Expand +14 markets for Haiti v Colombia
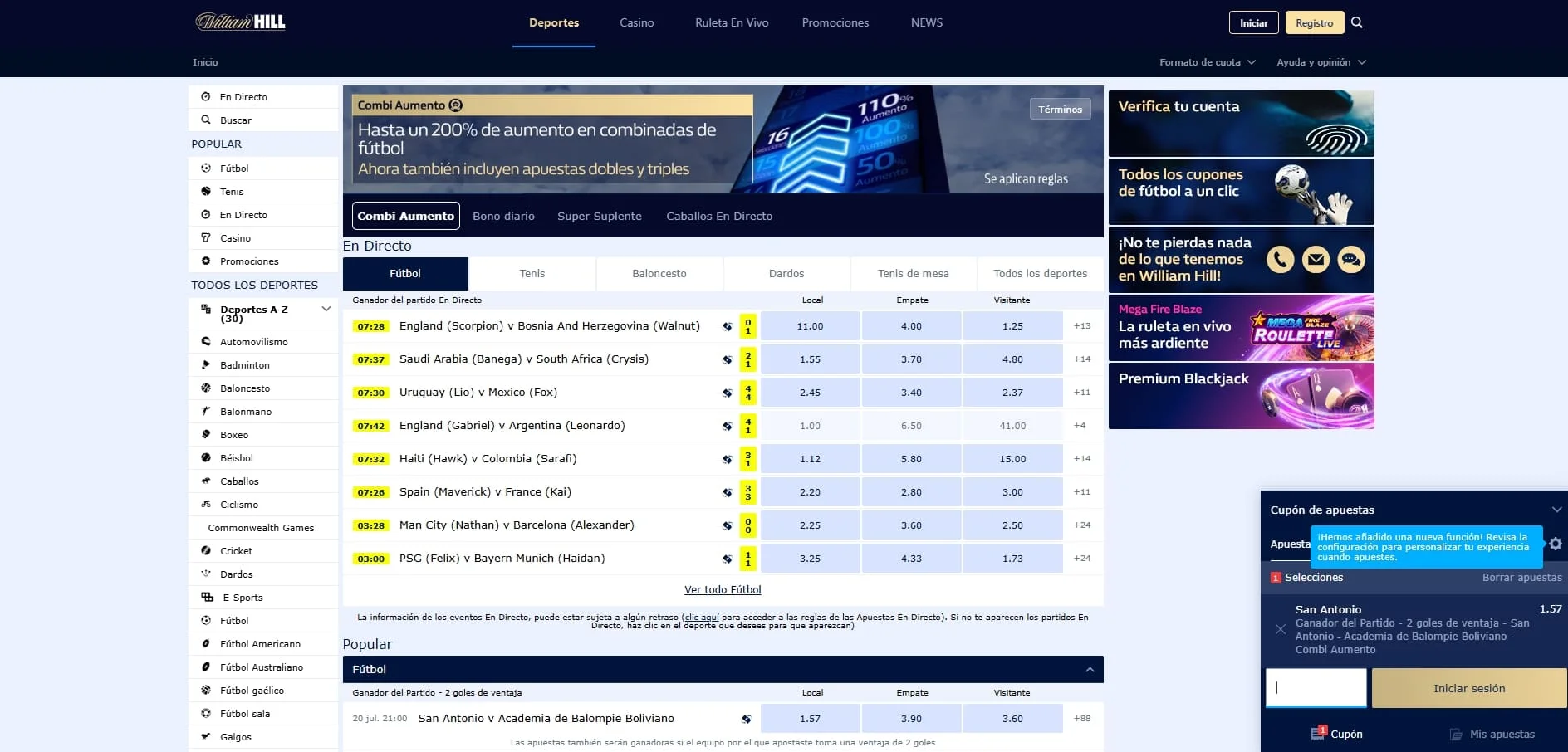The width and height of the screenshot is (1568, 752). pyautogui.click(x=1082, y=459)
